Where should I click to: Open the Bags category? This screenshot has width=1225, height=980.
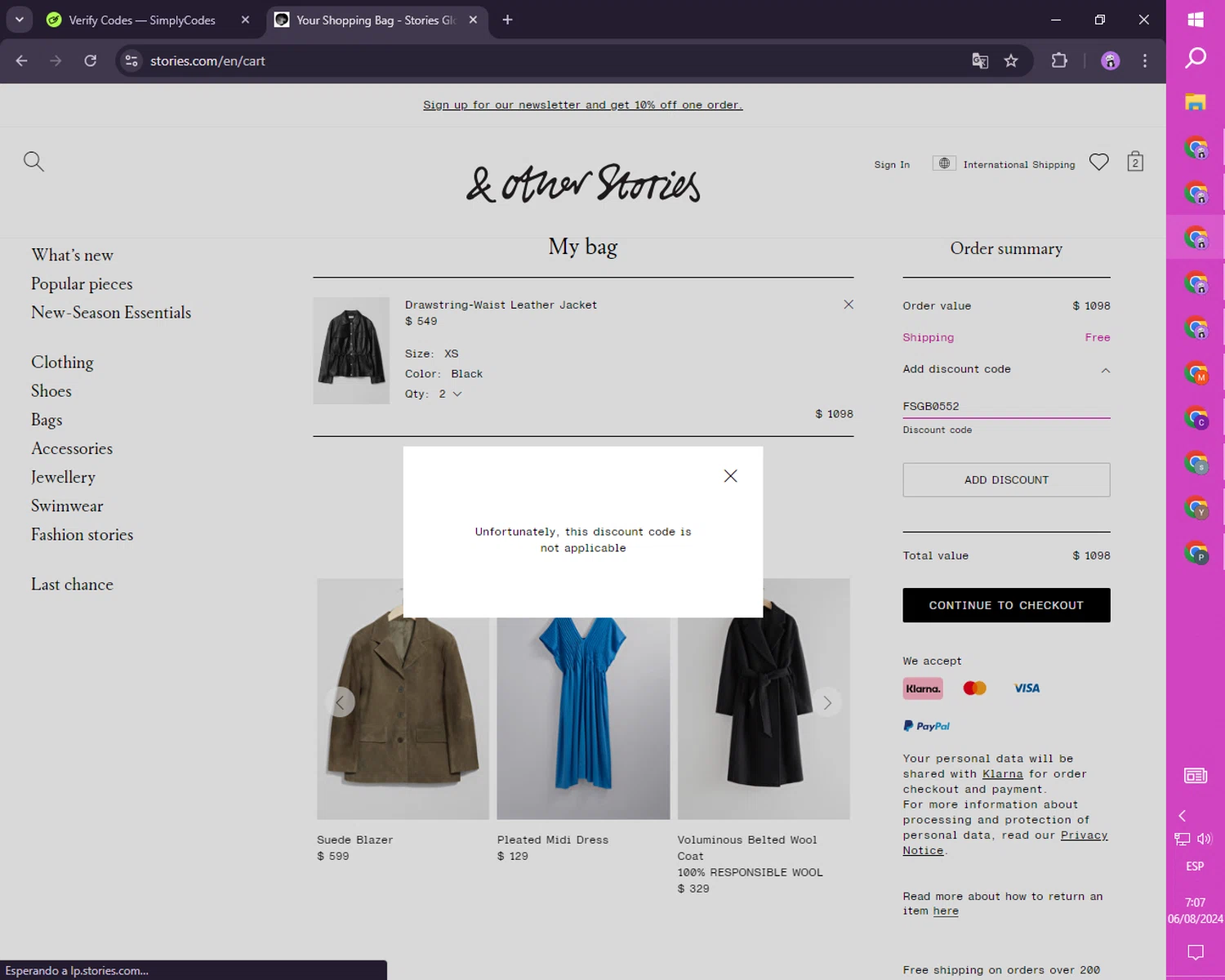[x=47, y=420]
